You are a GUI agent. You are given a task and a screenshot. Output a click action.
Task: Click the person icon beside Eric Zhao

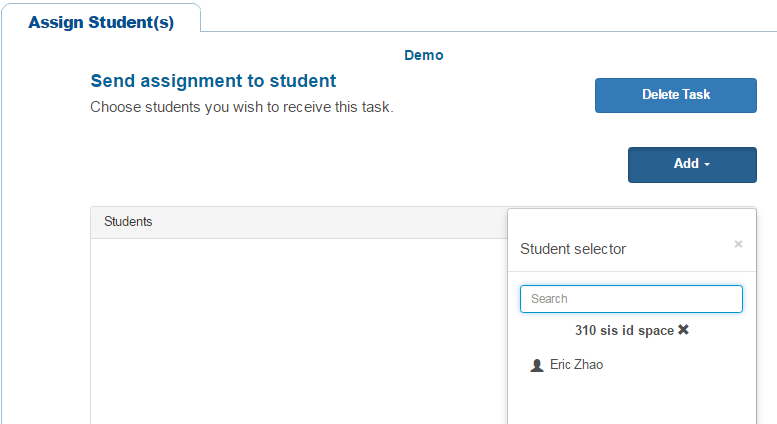point(536,366)
